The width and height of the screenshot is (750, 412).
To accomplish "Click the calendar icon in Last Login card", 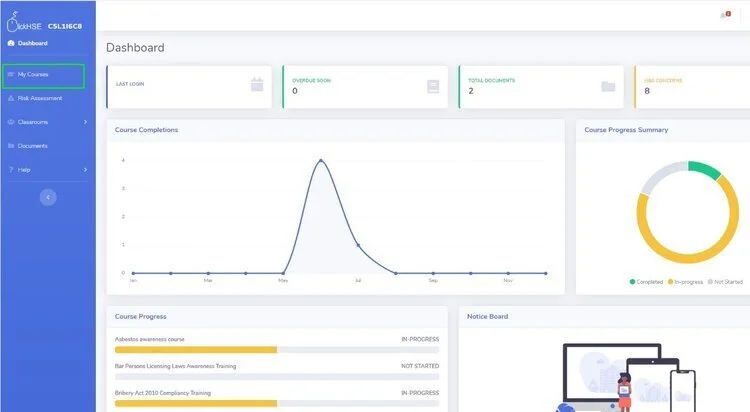I will coord(257,85).
